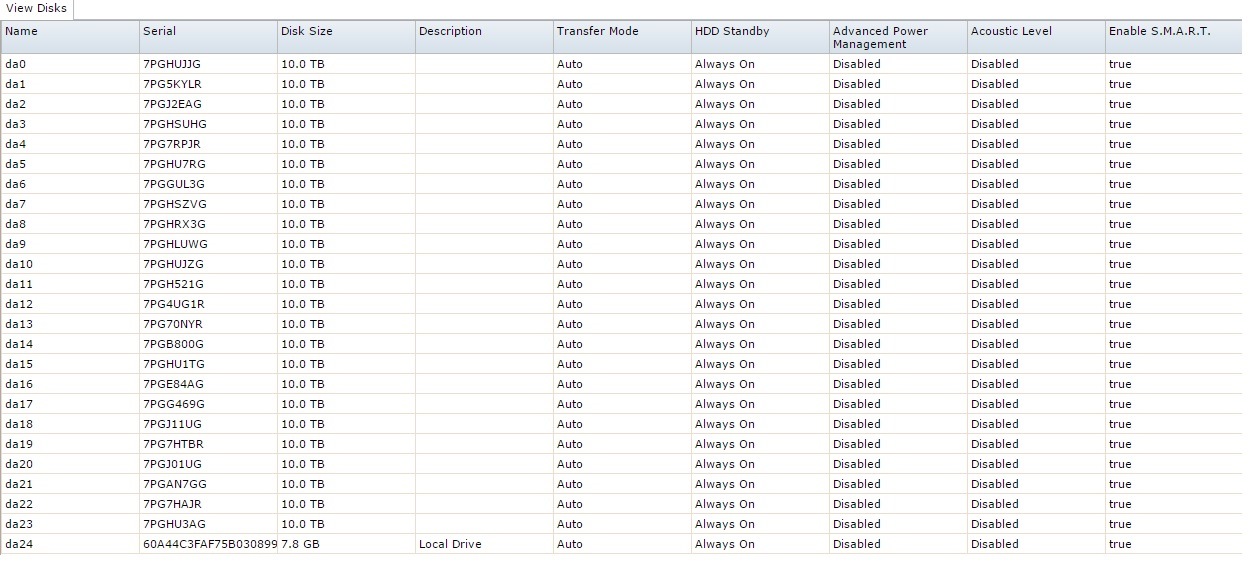Select the da19 disk row name
The width and height of the screenshot is (1256, 565).
[20, 444]
